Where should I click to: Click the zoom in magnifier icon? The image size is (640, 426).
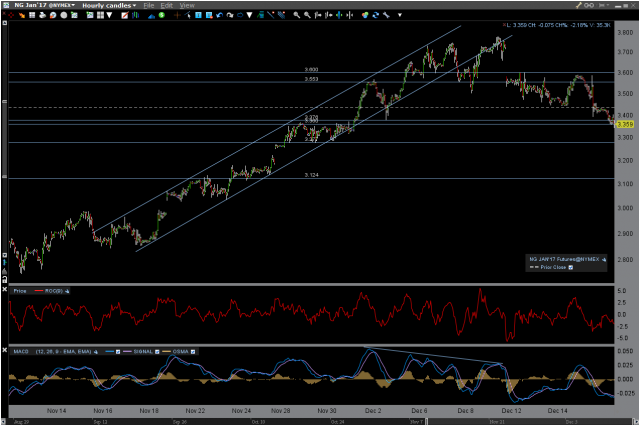pos(297,15)
